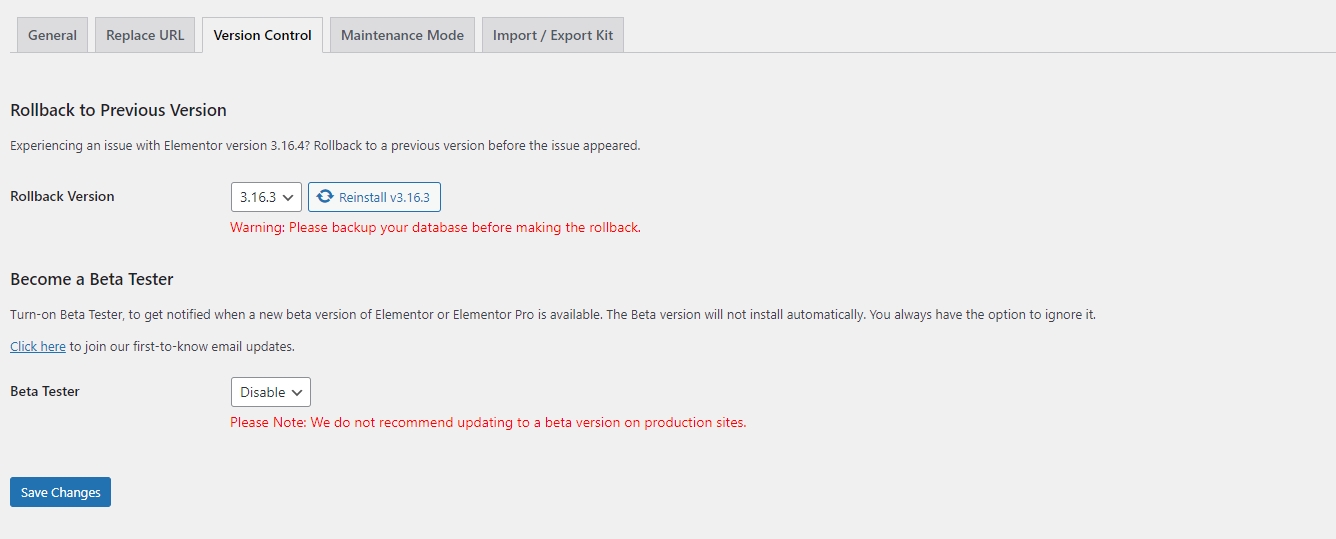Click the Beta Tester field label
Screen dimensions: 1336x539
pos(45,391)
